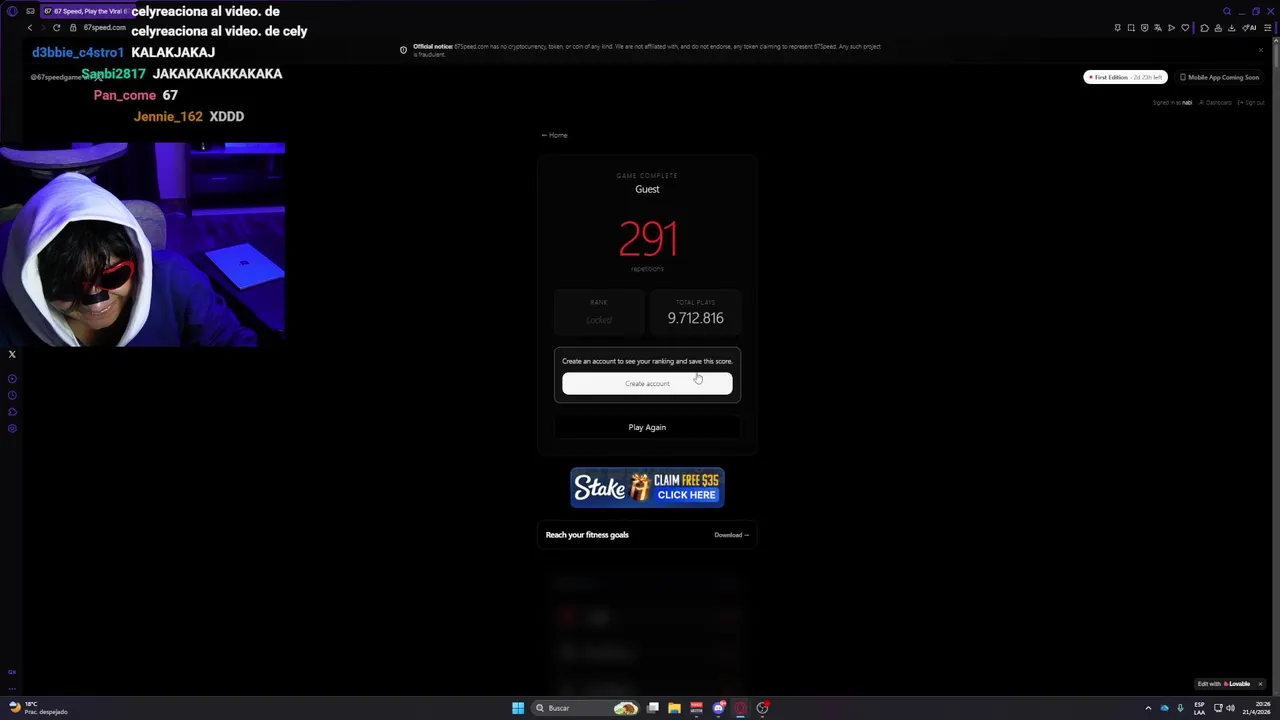Click the Edit with Lovable badge
Image resolution: width=1280 pixels, height=720 pixels.
tap(1224, 684)
